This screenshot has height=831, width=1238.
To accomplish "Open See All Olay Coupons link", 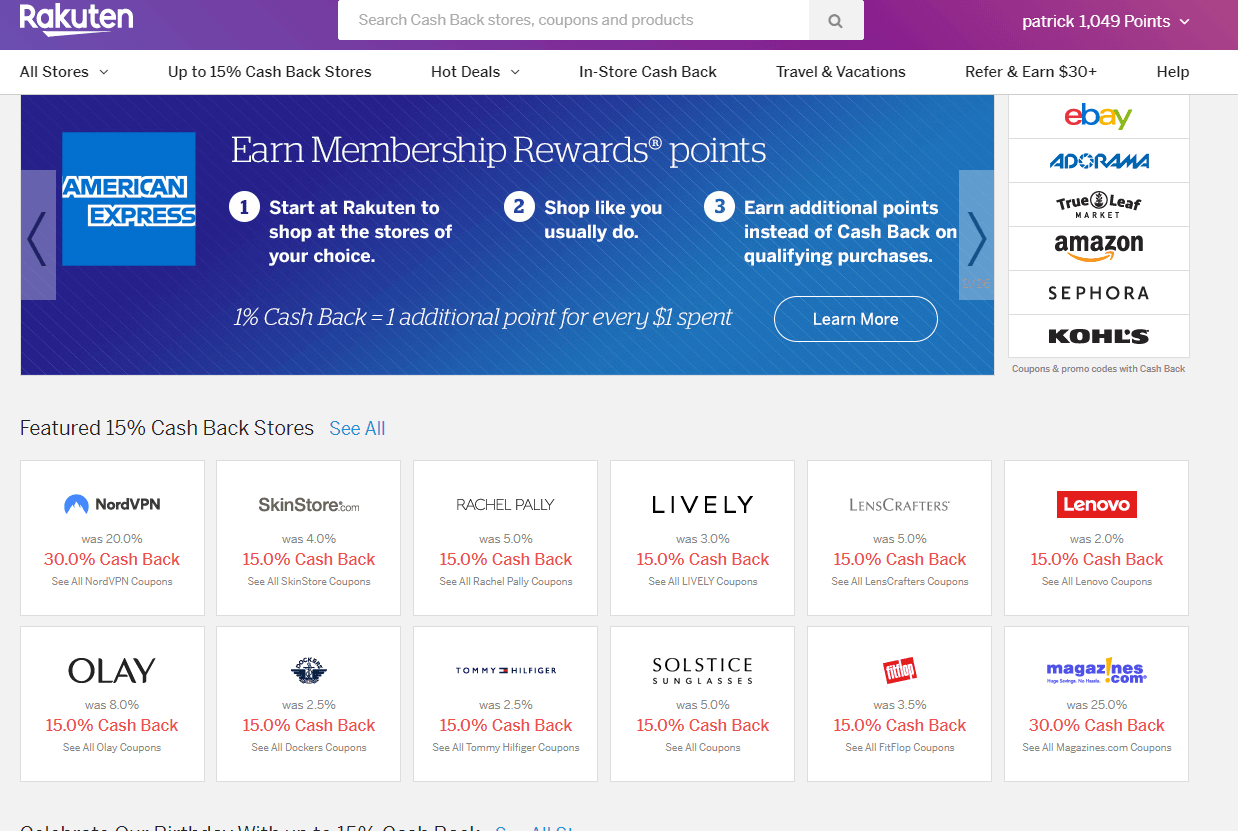I will (112, 748).
